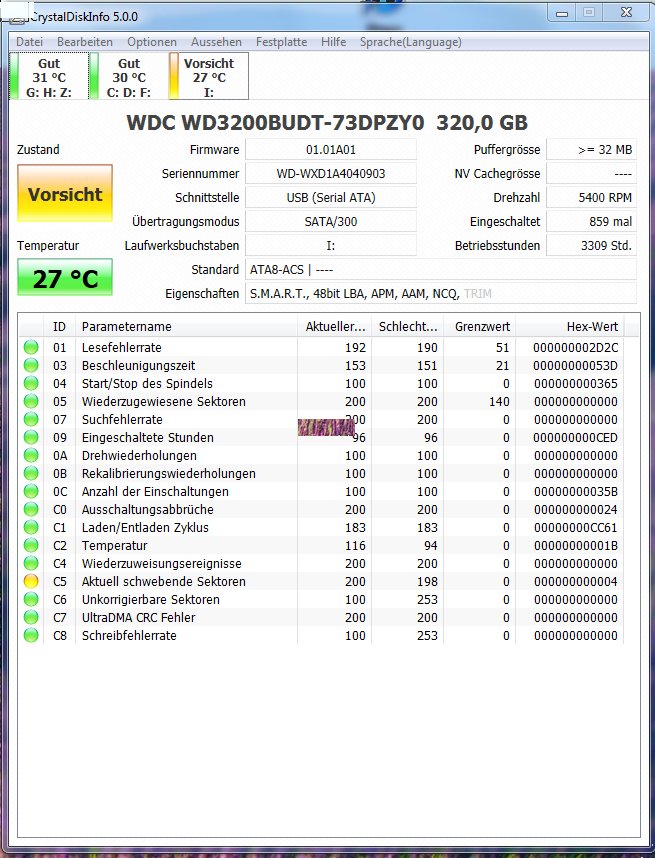The image size is (655, 858).
Task: Click Grenzwert value 140
Action: (x=499, y=402)
